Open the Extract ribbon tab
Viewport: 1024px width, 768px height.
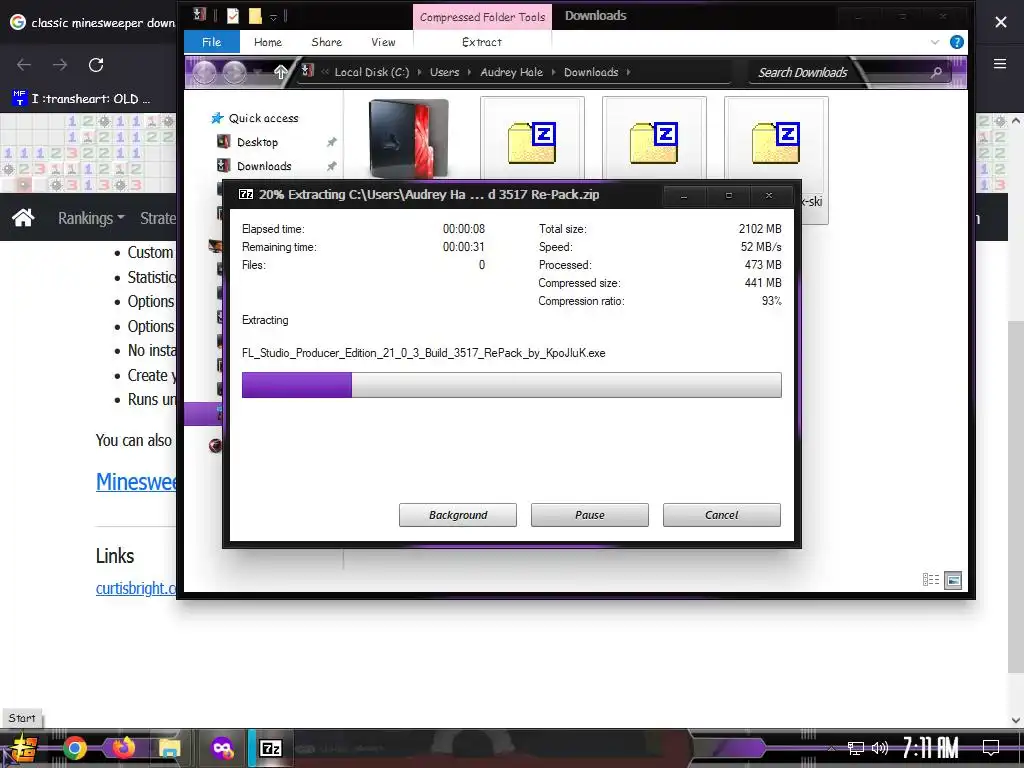482,42
